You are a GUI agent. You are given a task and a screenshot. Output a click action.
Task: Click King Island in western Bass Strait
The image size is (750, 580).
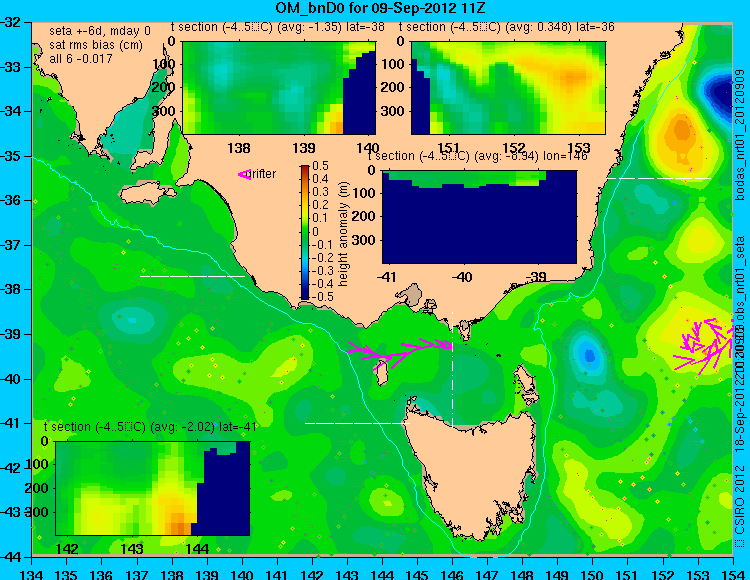click(x=382, y=373)
